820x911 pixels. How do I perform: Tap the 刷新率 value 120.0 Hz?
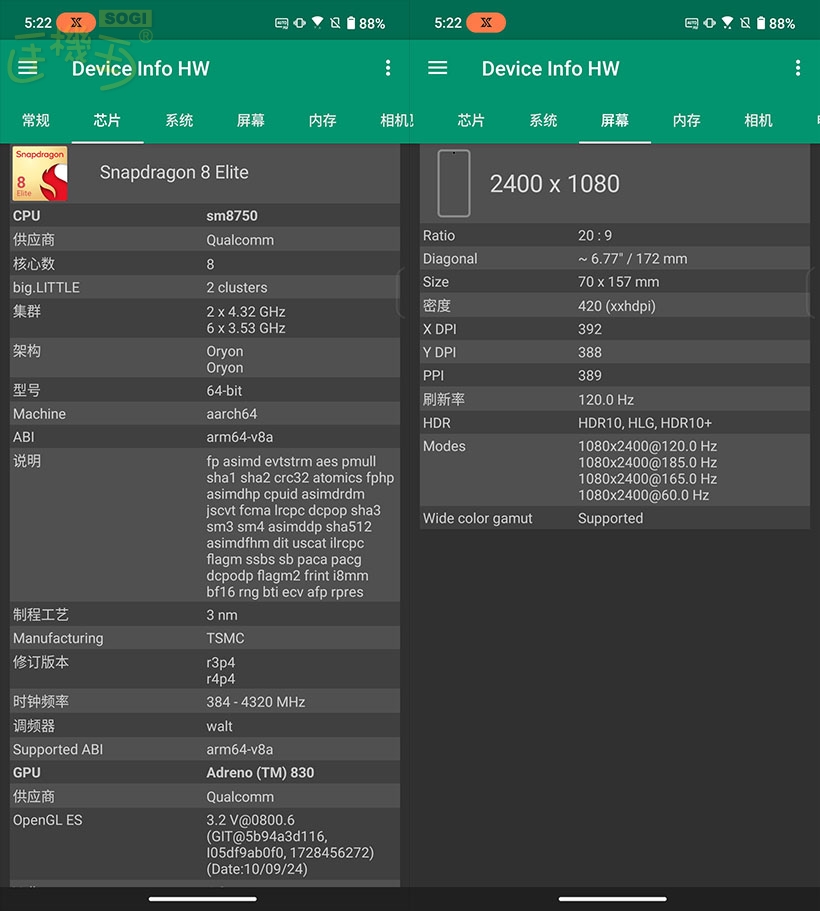[606, 400]
